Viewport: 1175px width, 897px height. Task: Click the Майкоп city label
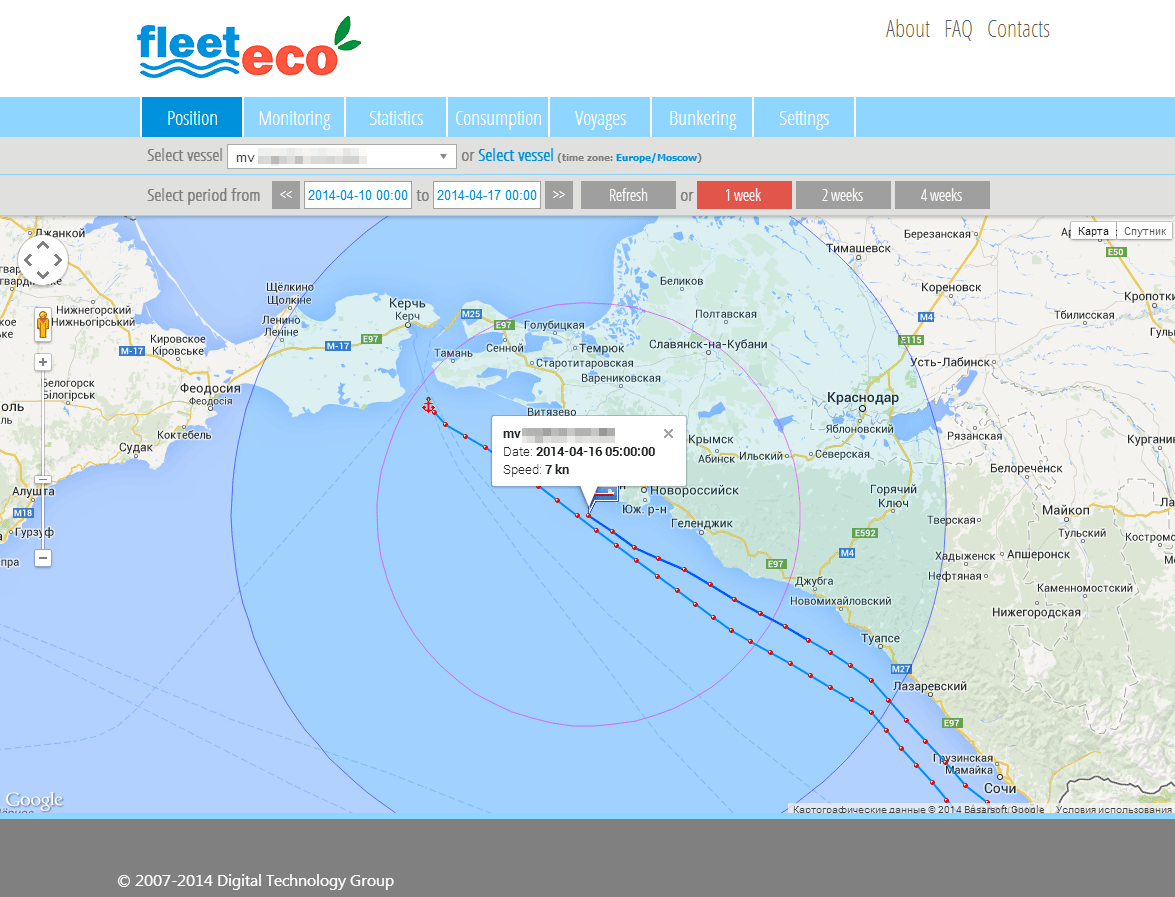tap(1066, 510)
